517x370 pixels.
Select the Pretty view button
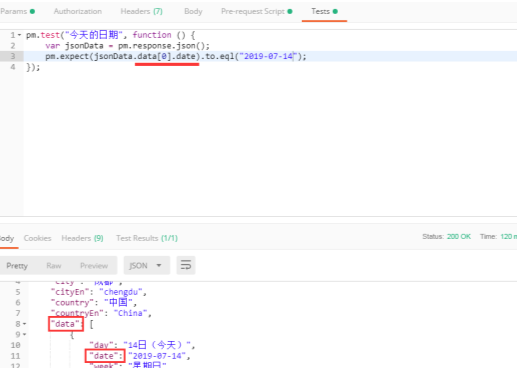pyautogui.click(x=17, y=266)
